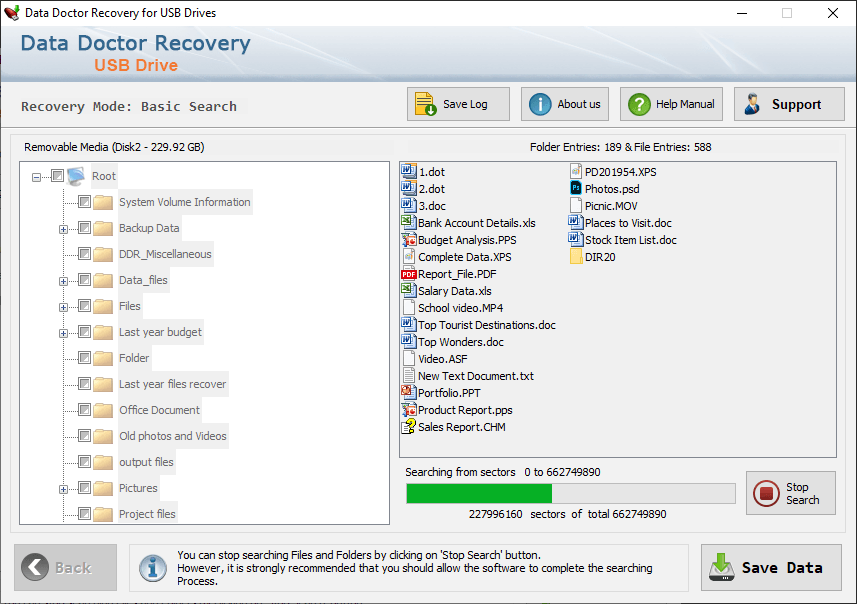Click the Word icon beside Top Wonders.doc
Screen dimensions: 857x604
409,341
